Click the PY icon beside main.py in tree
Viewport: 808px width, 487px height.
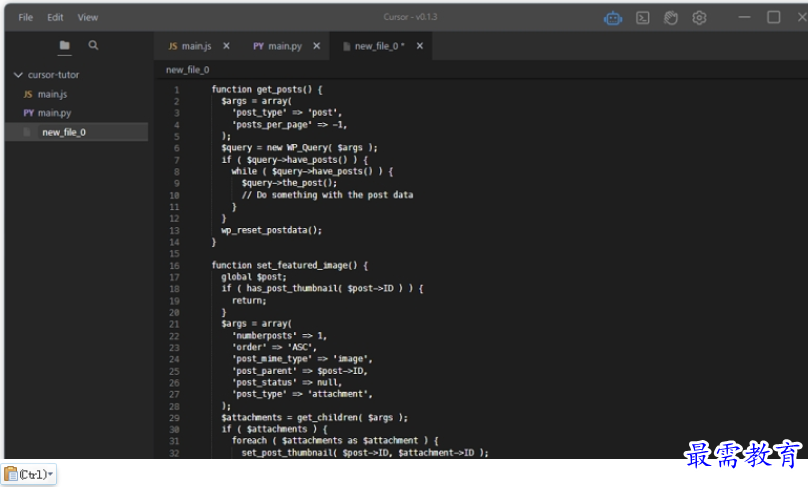click(x=28, y=113)
